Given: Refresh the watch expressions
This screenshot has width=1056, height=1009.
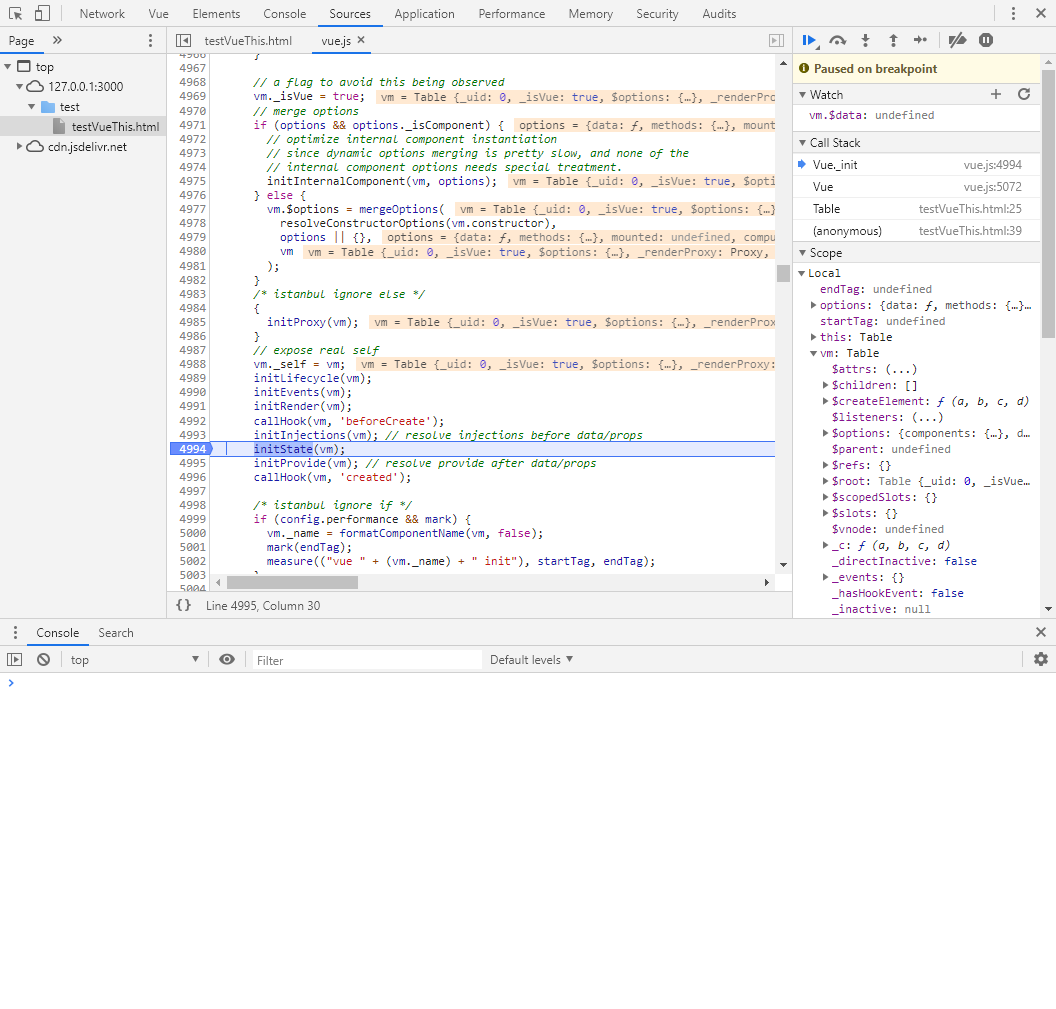Looking at the screenshot, I should (x=1024, y=94).
